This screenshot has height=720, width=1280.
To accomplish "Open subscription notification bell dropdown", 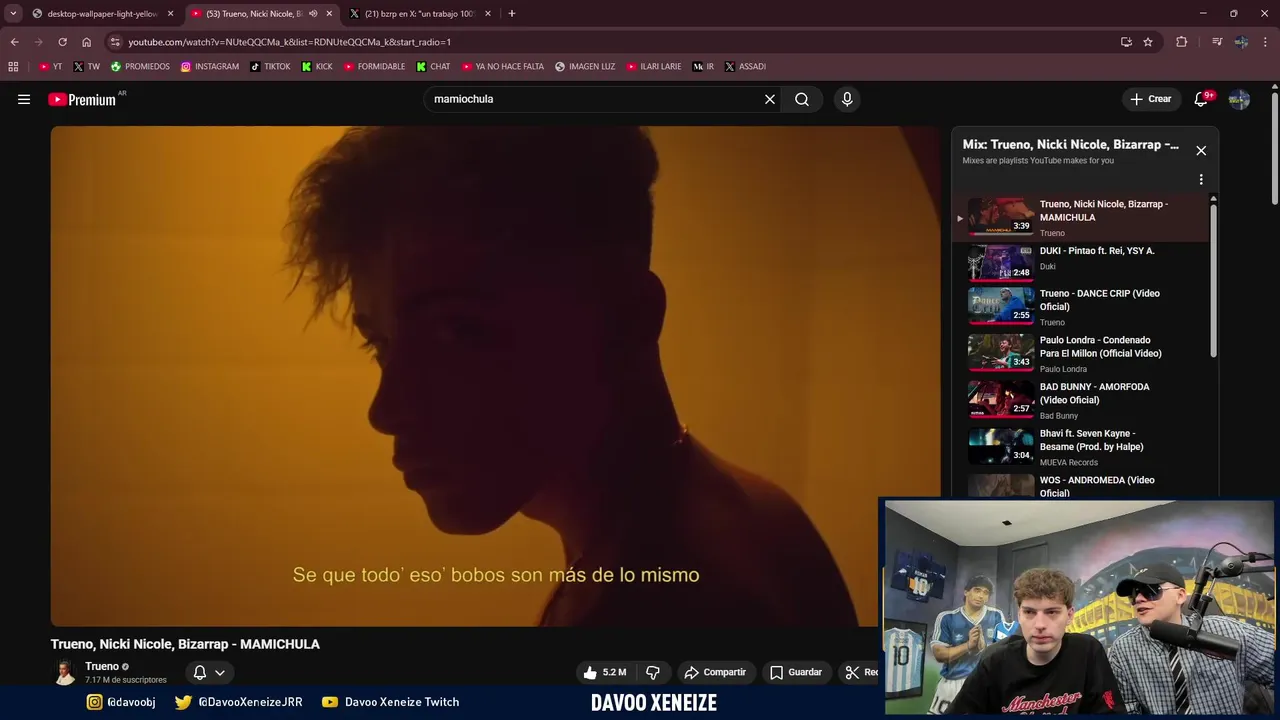I will tap(209, 672).
